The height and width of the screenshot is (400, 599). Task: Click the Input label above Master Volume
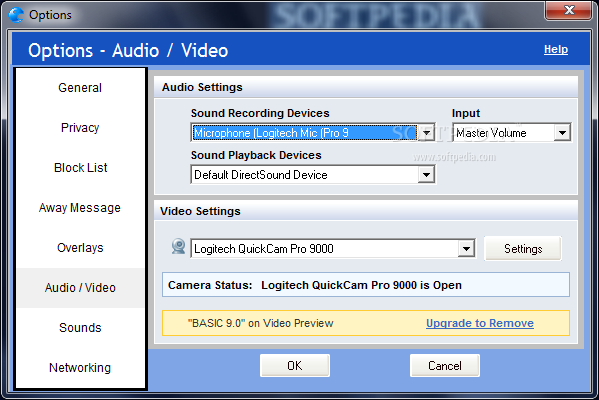[466, 113]
